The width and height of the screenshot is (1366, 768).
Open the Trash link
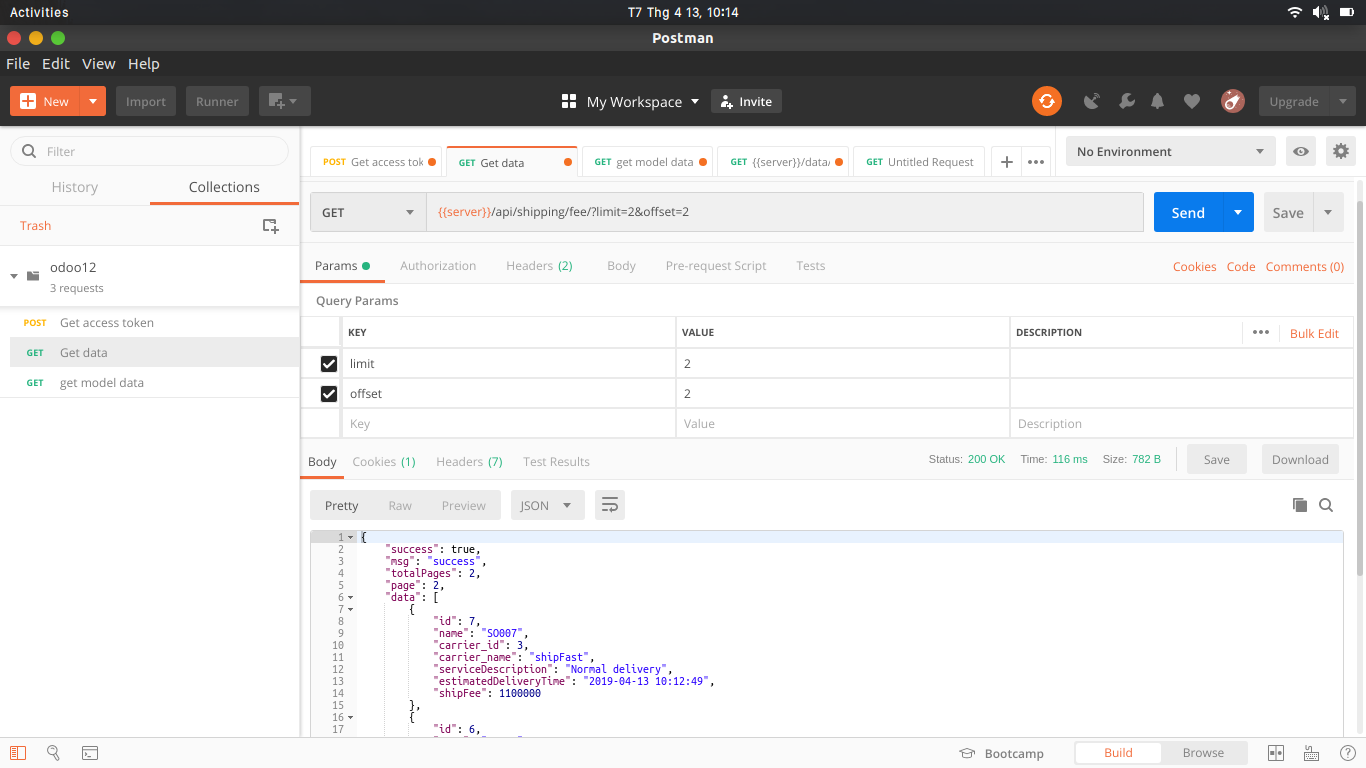pyautogui.click(x=35, y=226)
